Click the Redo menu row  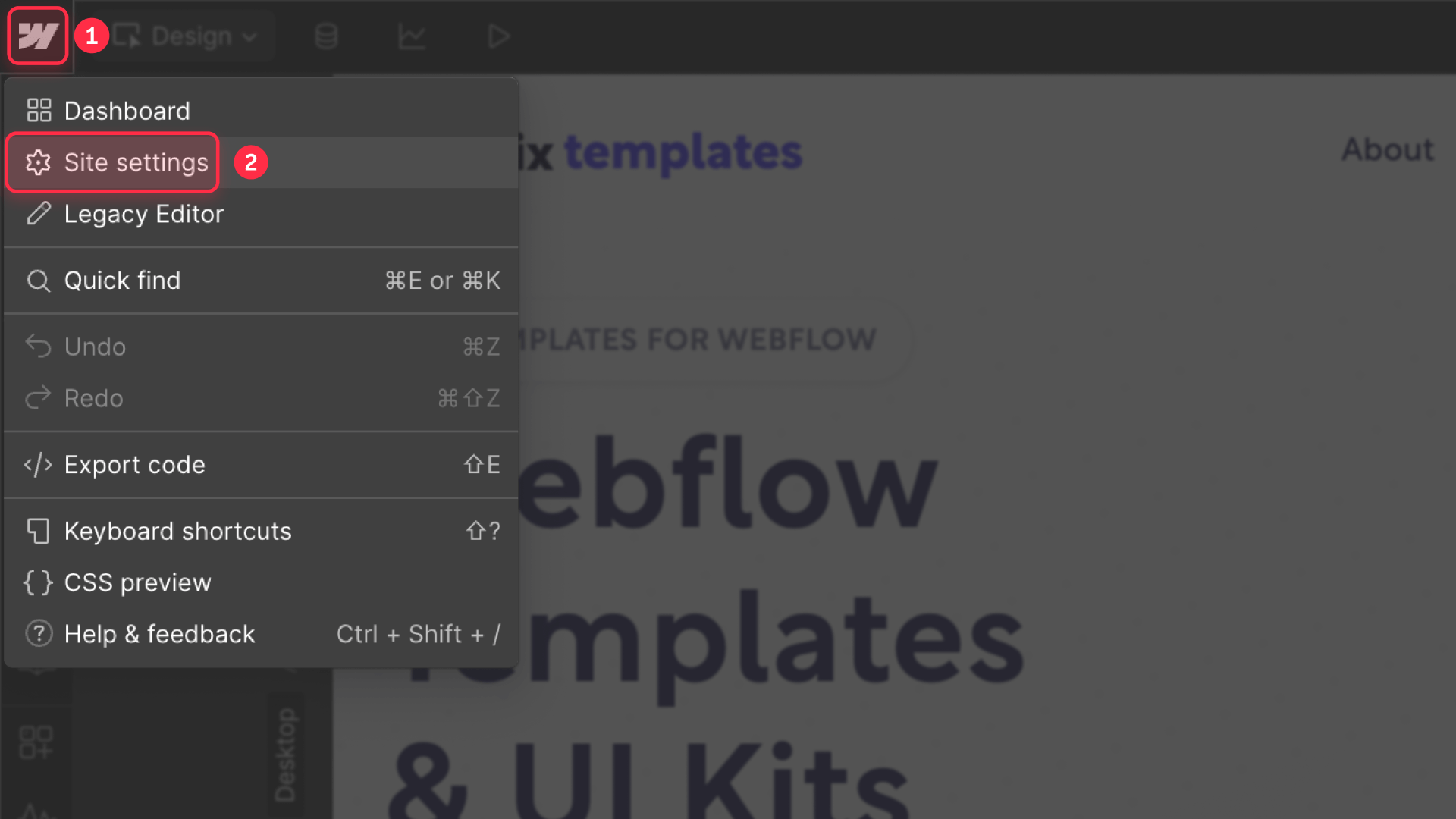[x=93, y=397]
